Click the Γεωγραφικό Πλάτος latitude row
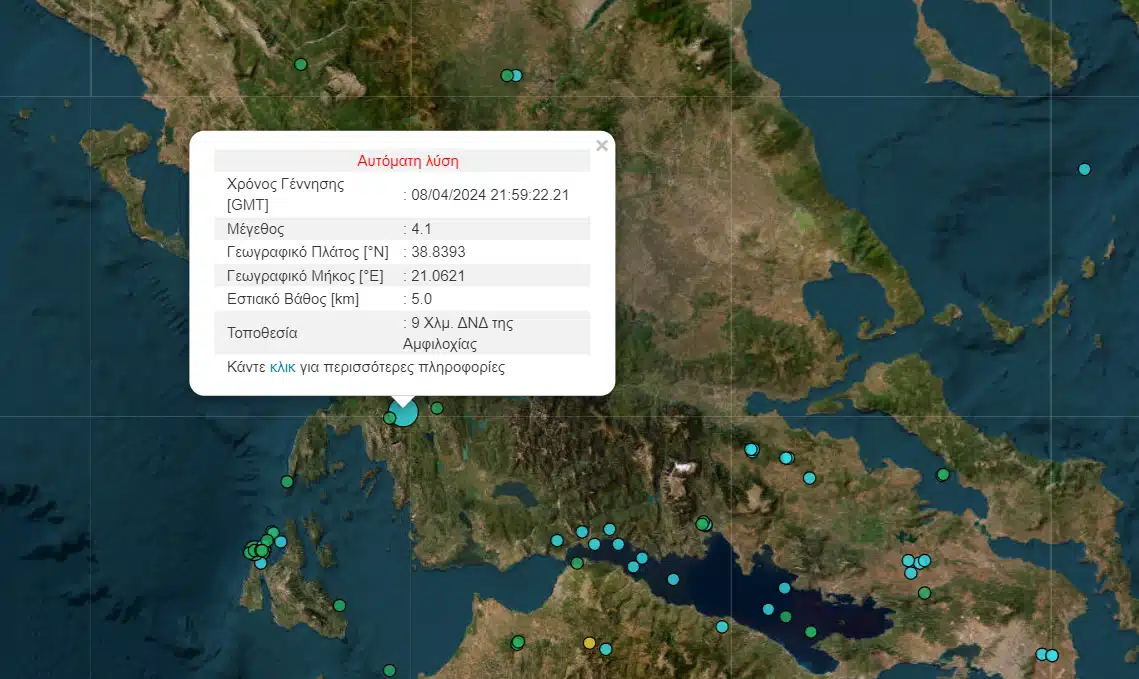The image size is (1139, 679). click(x=402, y=252)
